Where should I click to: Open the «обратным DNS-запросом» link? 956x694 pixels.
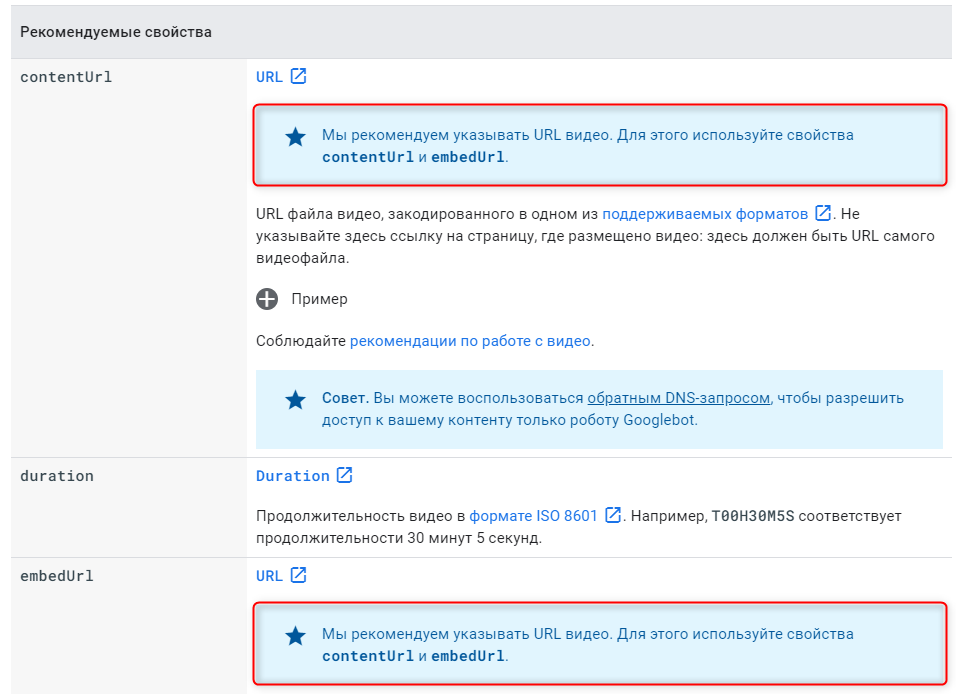pos(678,398)
